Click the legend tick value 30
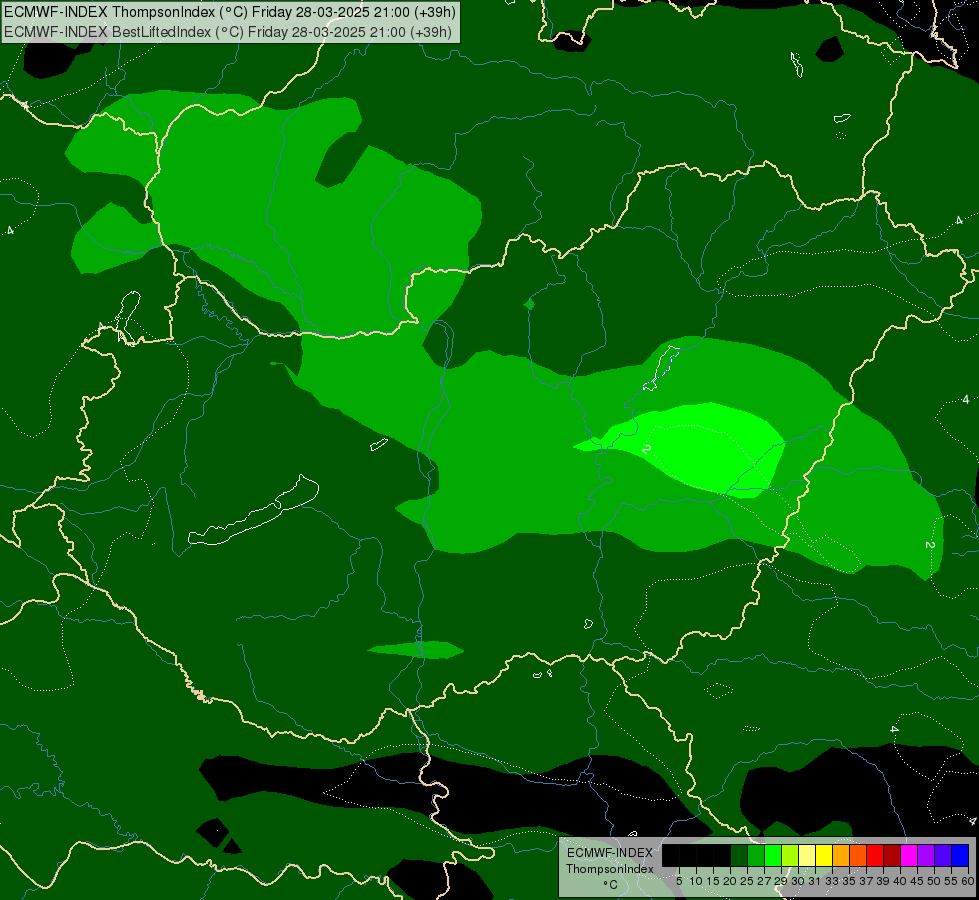 [798, 881]
